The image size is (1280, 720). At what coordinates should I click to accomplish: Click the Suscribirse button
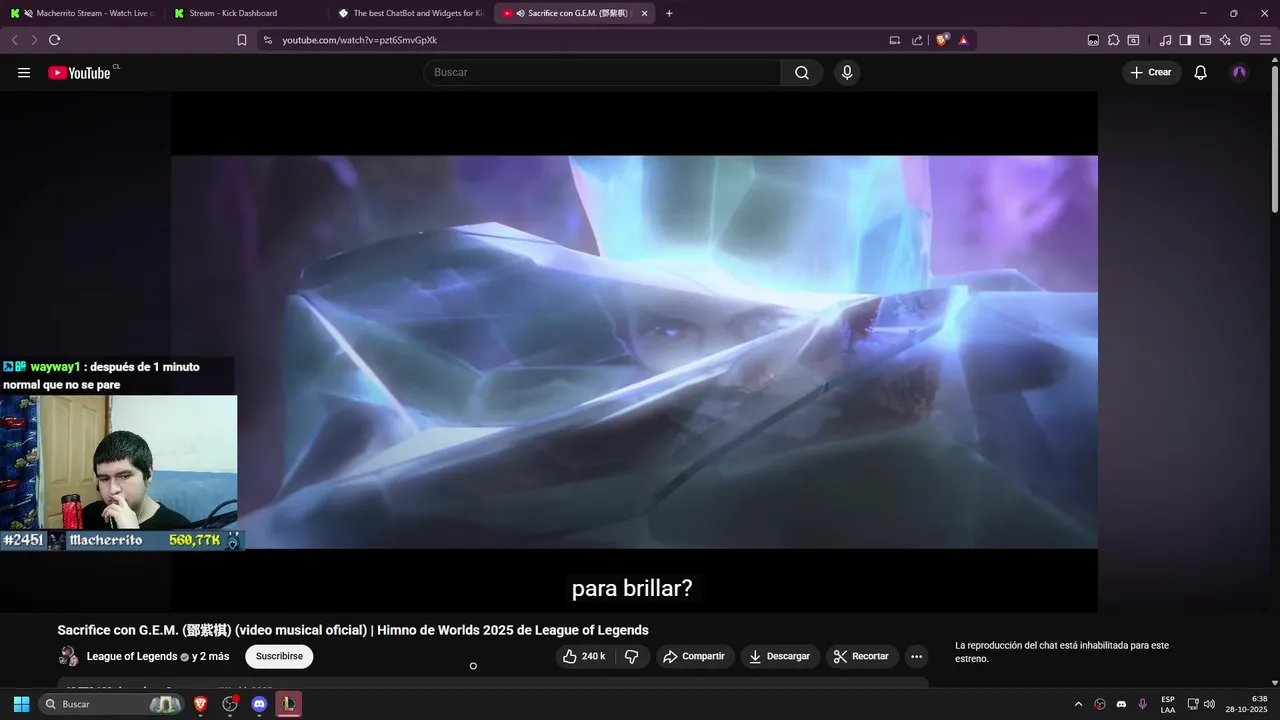click(x=279, y=656)
